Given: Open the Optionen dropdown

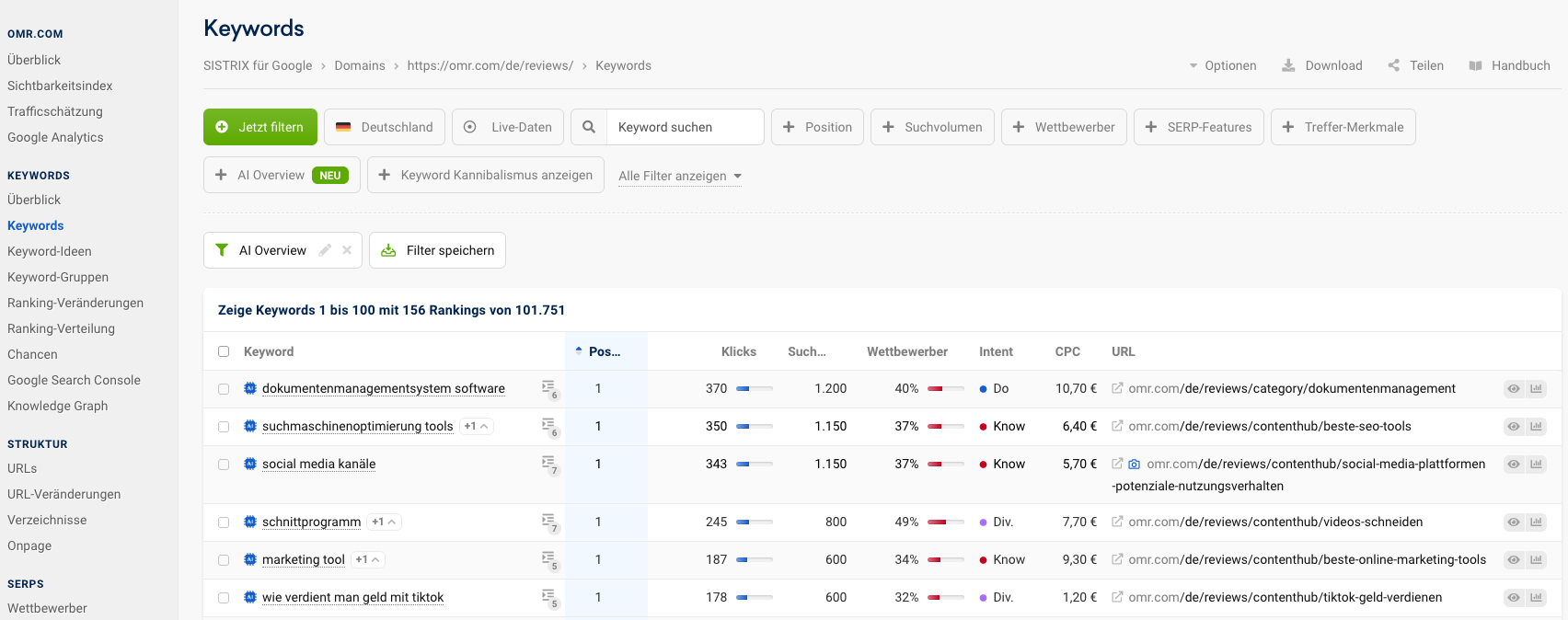Looking at the screenshot, I should click(x=1223, y=65).
